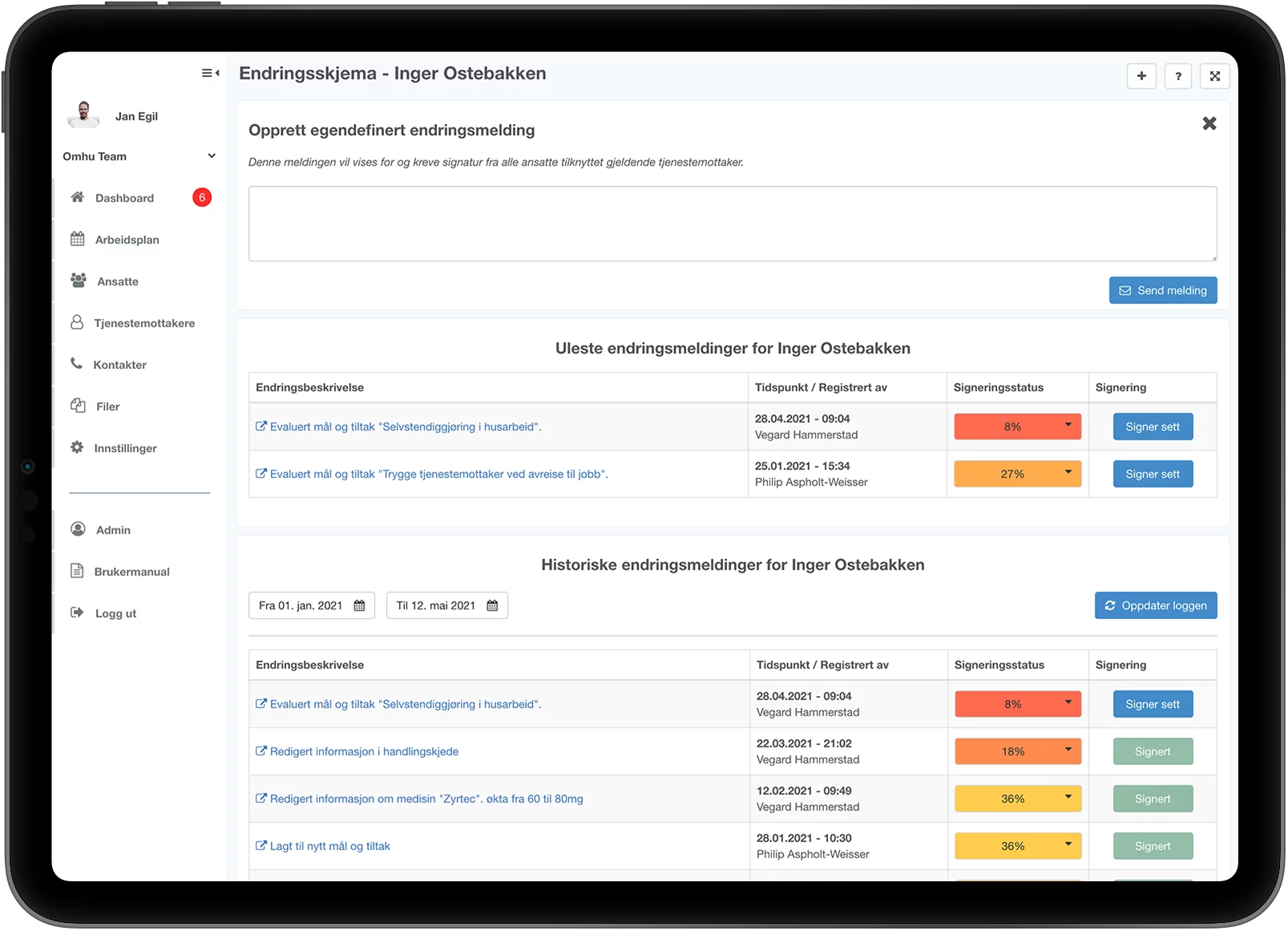
Task: Click the message text area
Action: pos(732,224)
